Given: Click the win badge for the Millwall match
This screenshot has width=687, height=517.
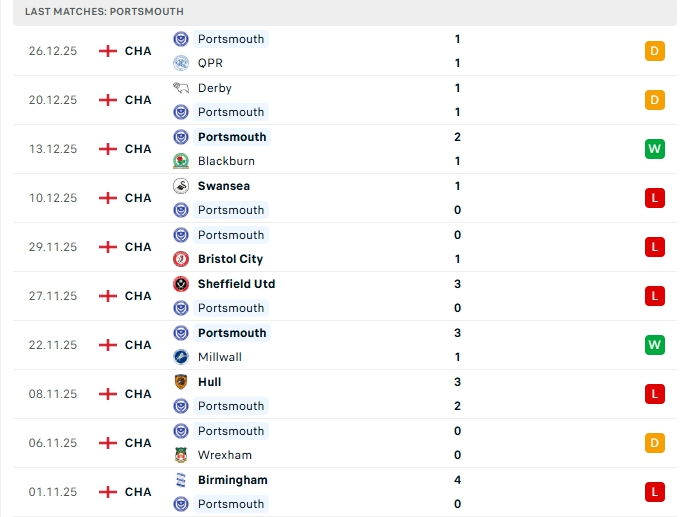Looking at the screenshot, I should point(655,345).
